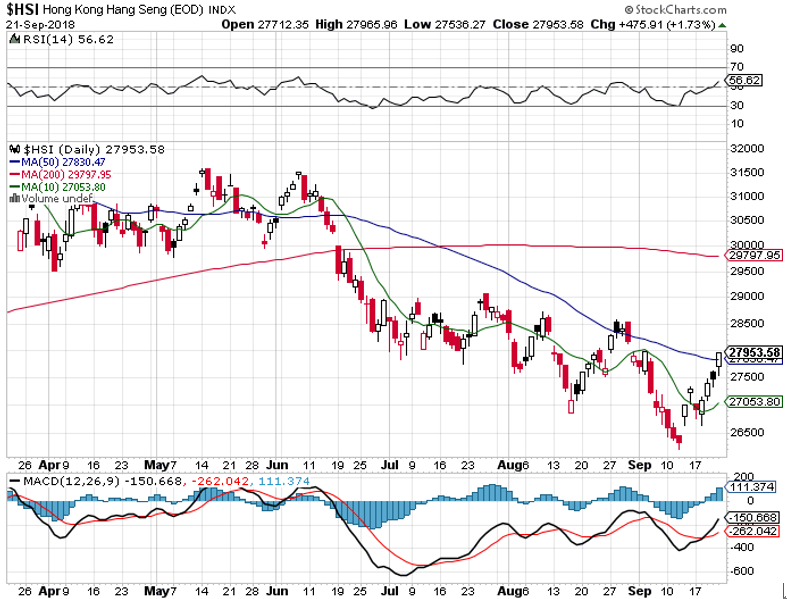The image size is (787, 599).
Task: Click the Close 27953.58 header value
Action: [x=538, y=24]
